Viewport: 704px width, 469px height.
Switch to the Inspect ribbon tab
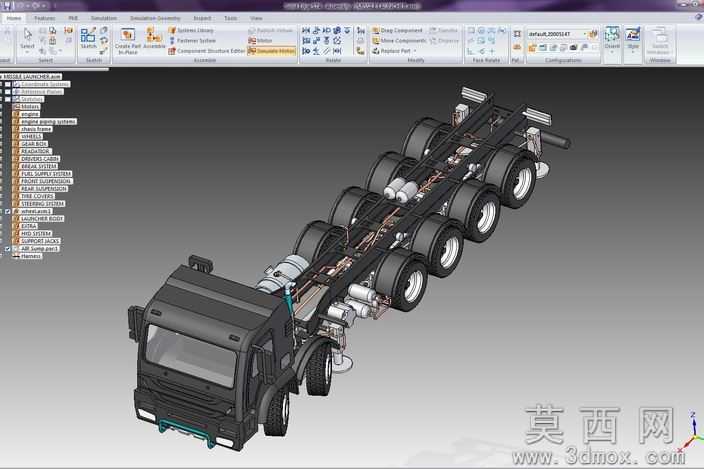point(202,18)
